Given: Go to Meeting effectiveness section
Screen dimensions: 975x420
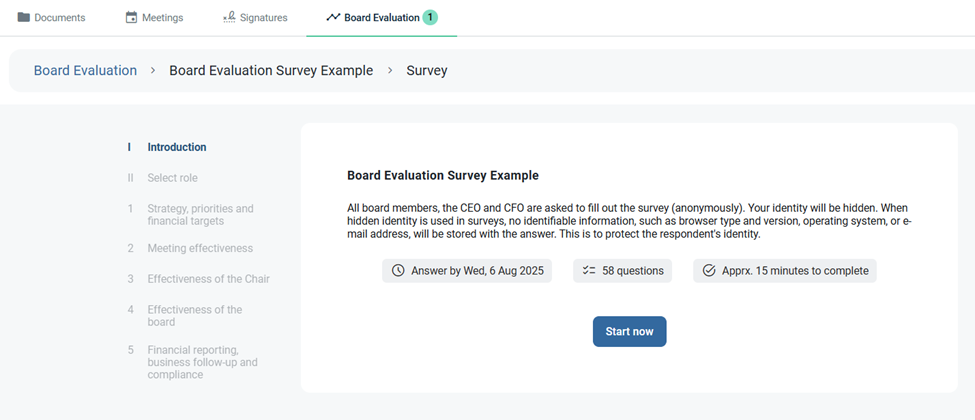Looking at the screenshot, I should tap(200, 248).
